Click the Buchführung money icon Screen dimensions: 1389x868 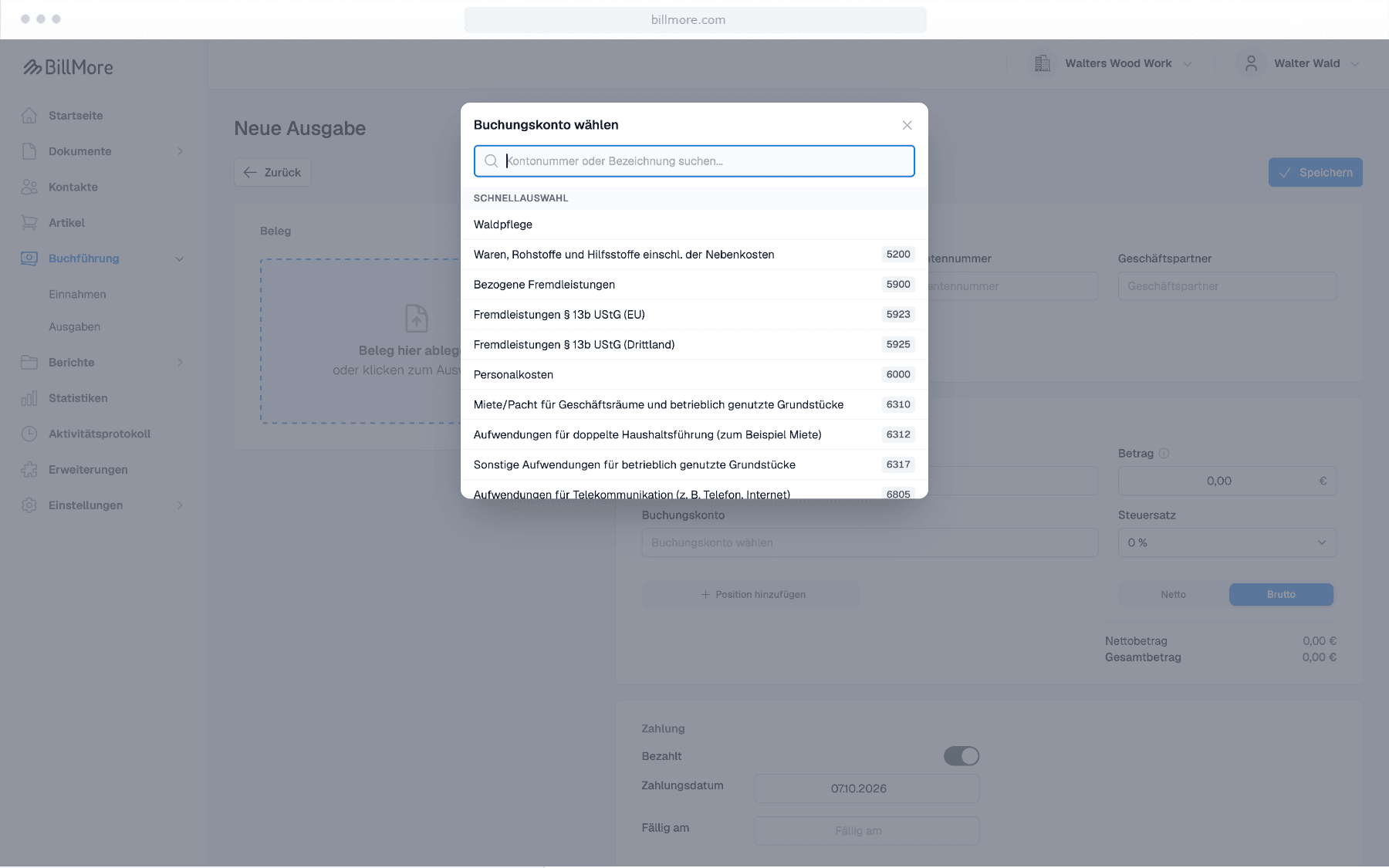click(29, 258)
